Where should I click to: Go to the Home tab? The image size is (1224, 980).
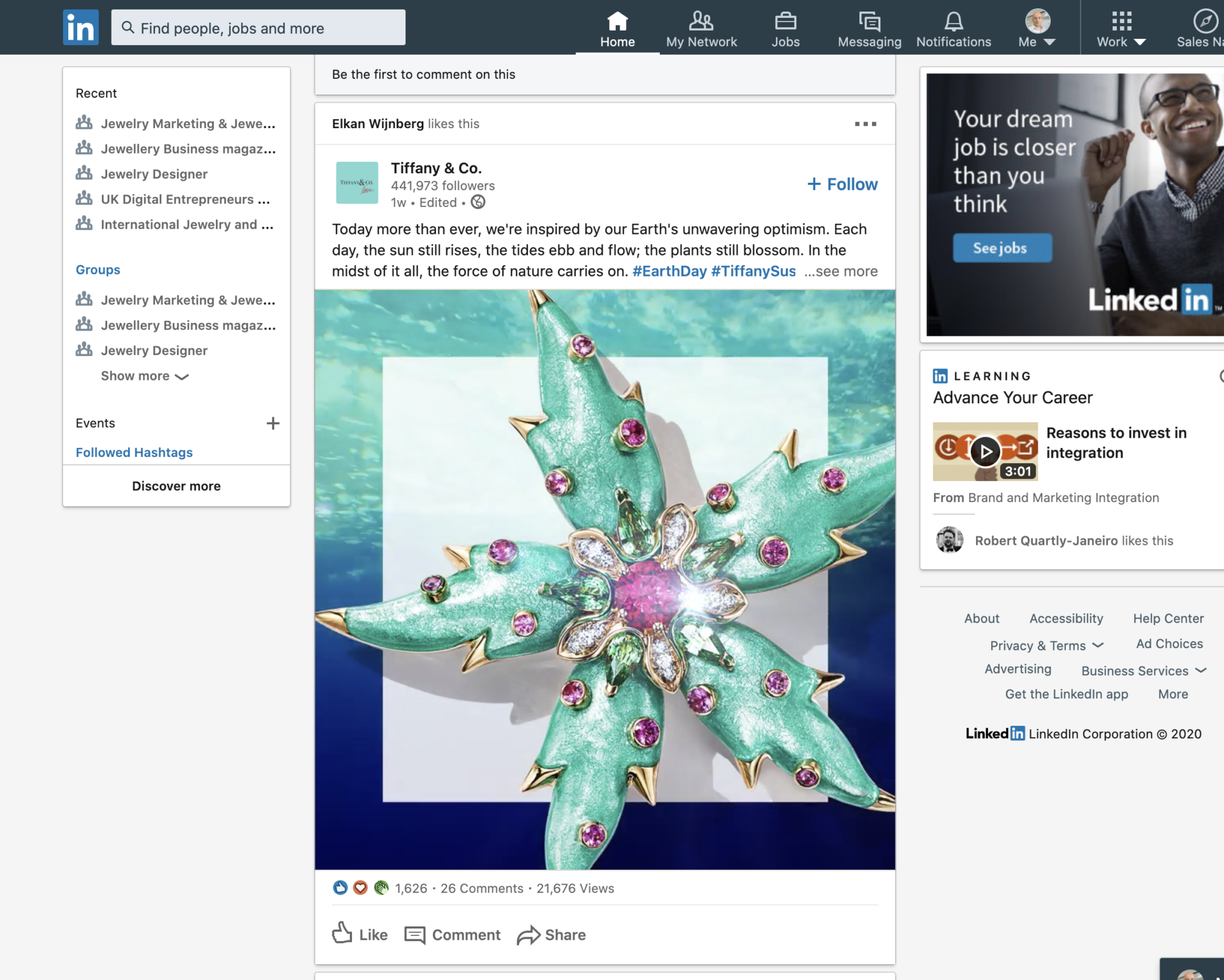click(617, 29)
